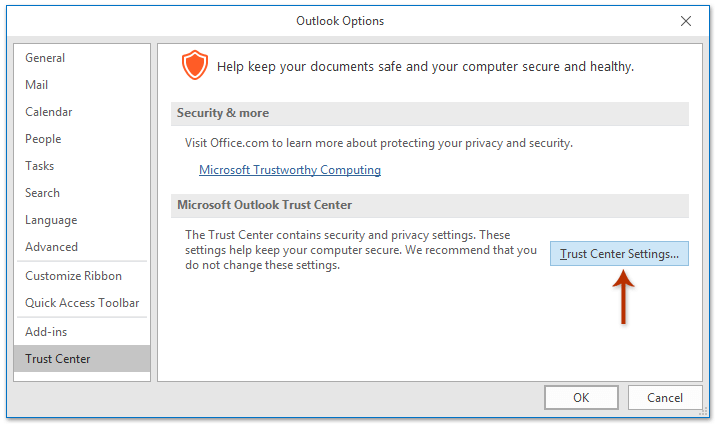Select Quick Access Toolbar category
The width and height of the screenshot is (716, 424).
(82, 303)
